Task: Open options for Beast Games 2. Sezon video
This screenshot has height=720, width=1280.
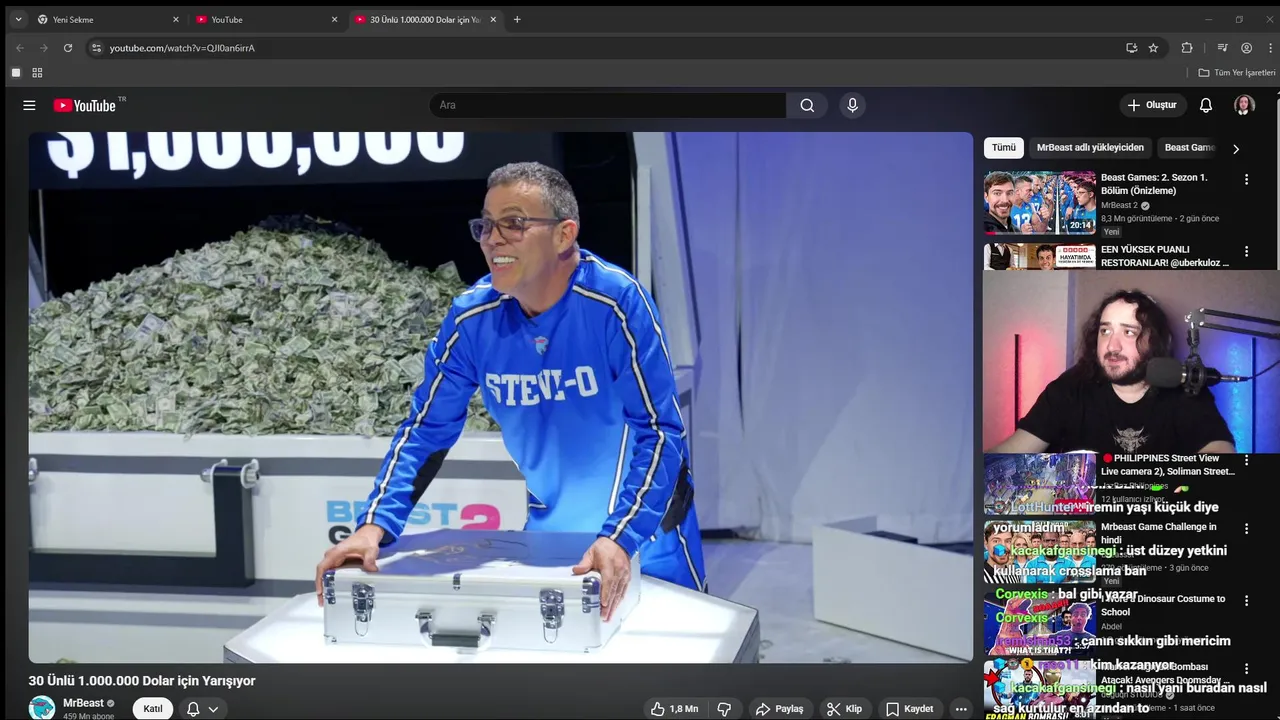Action: click(x=1246, y=180)
